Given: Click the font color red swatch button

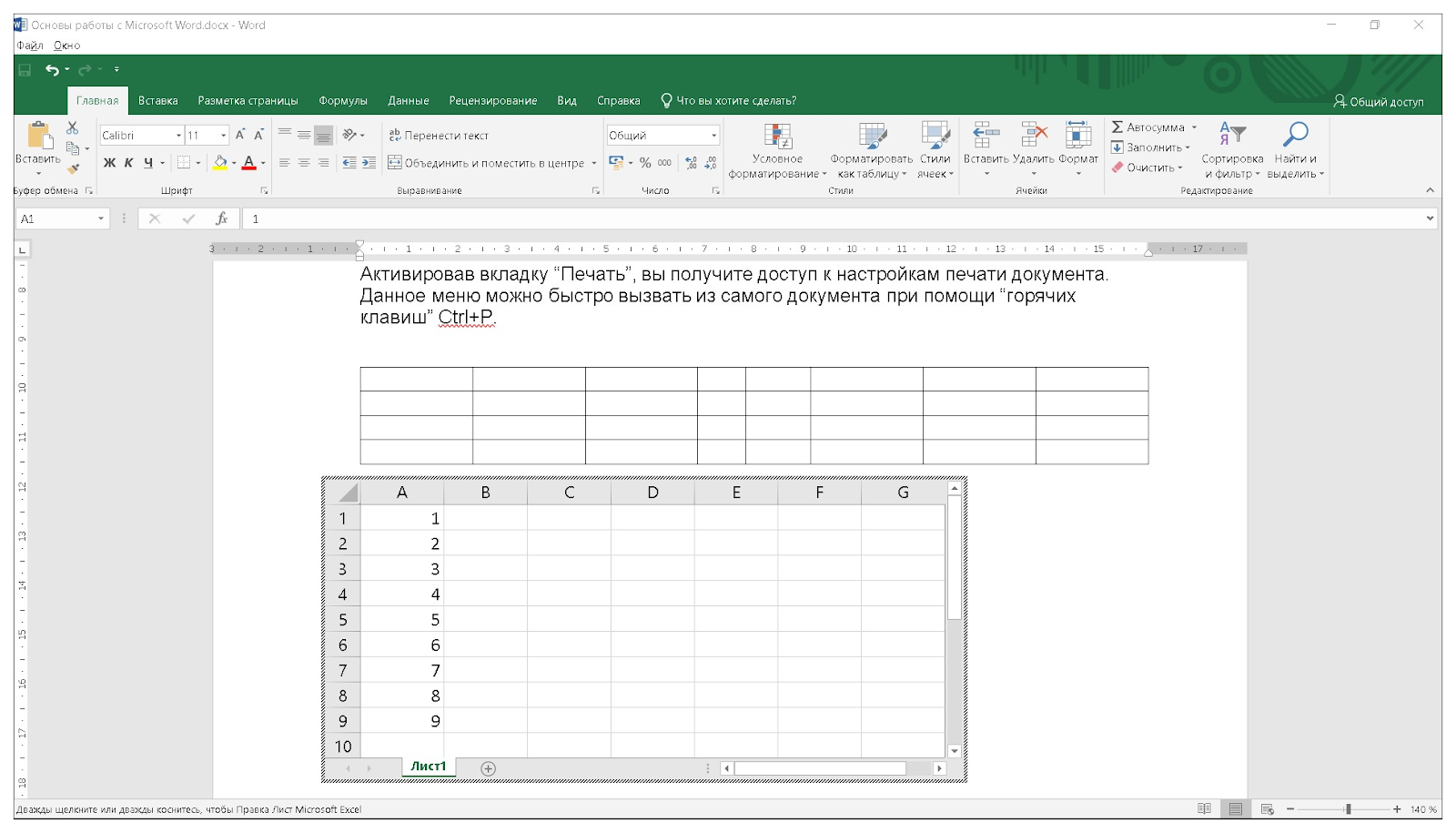Looking at the screenshot, I should (x=248, y=163).
